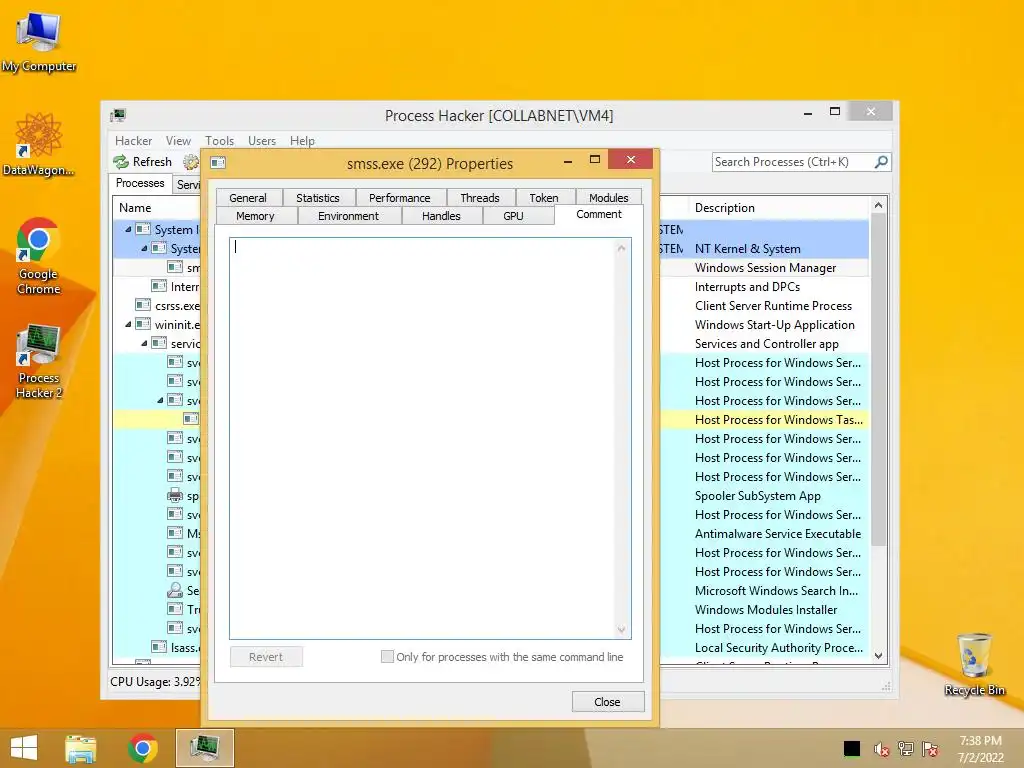The image size is (1024, 768).
Task: Open Windows Start button
Action: pos(24,748)
